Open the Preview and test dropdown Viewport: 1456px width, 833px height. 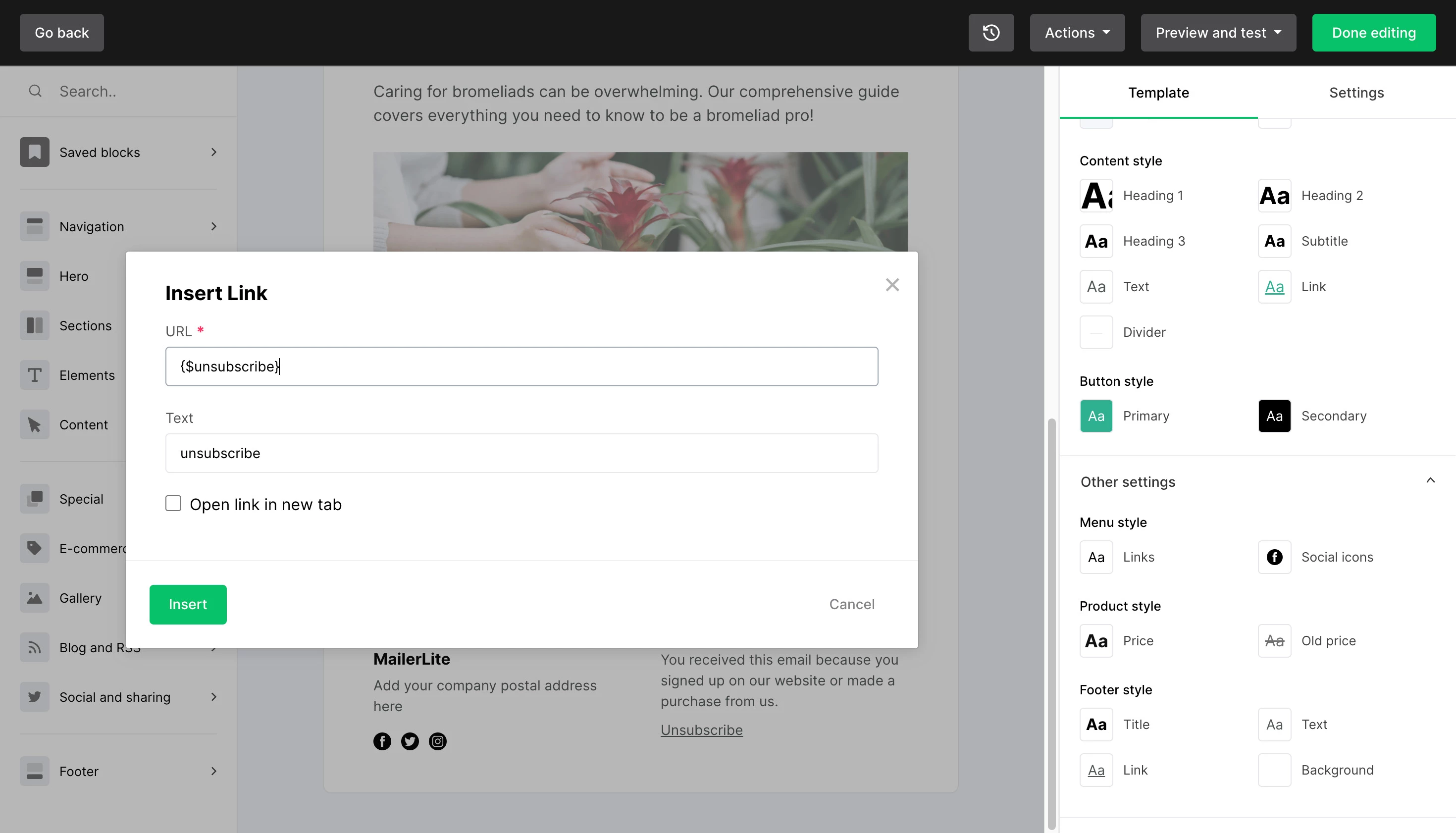point(1218,33)
